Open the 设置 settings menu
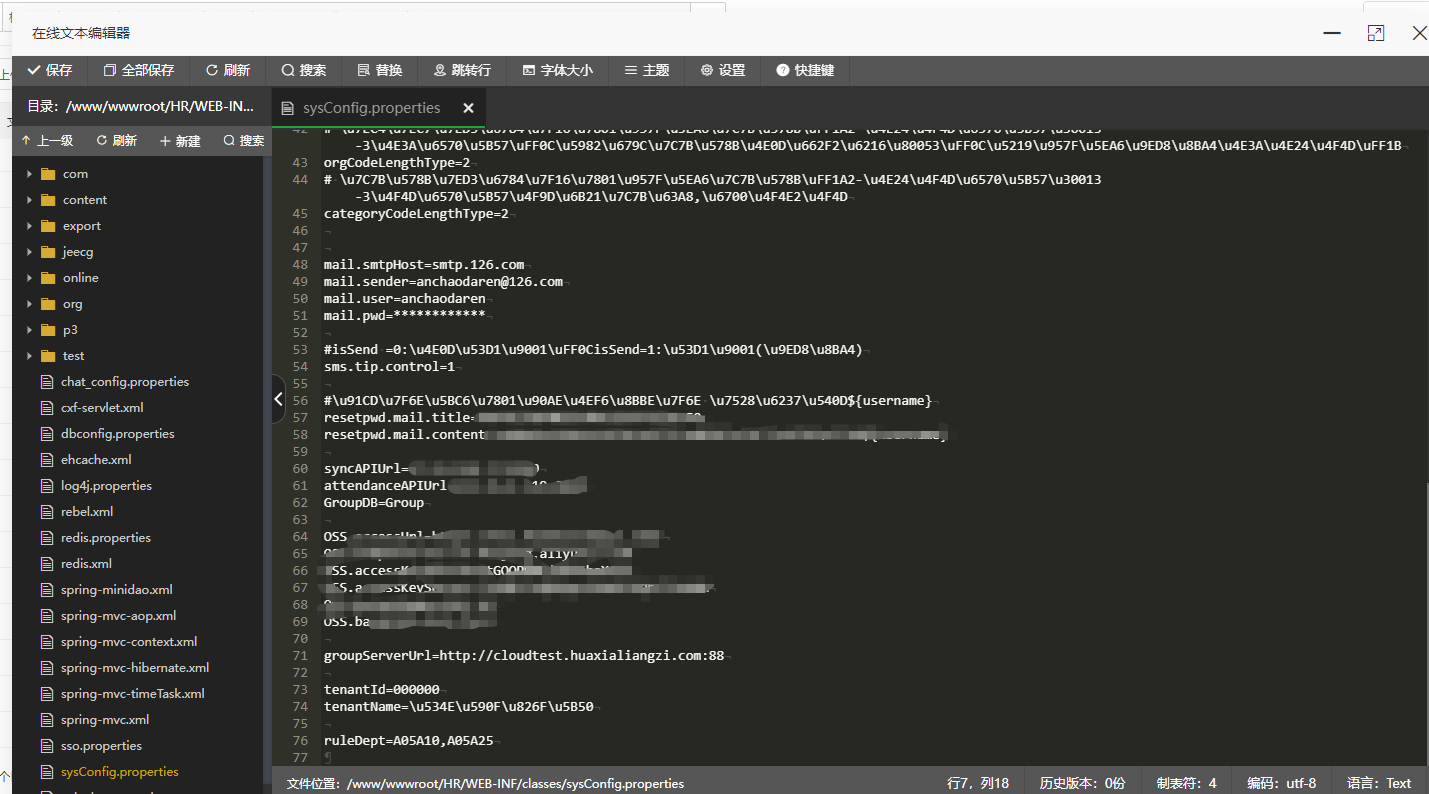Screen dimensions: 1429x794 723,70
